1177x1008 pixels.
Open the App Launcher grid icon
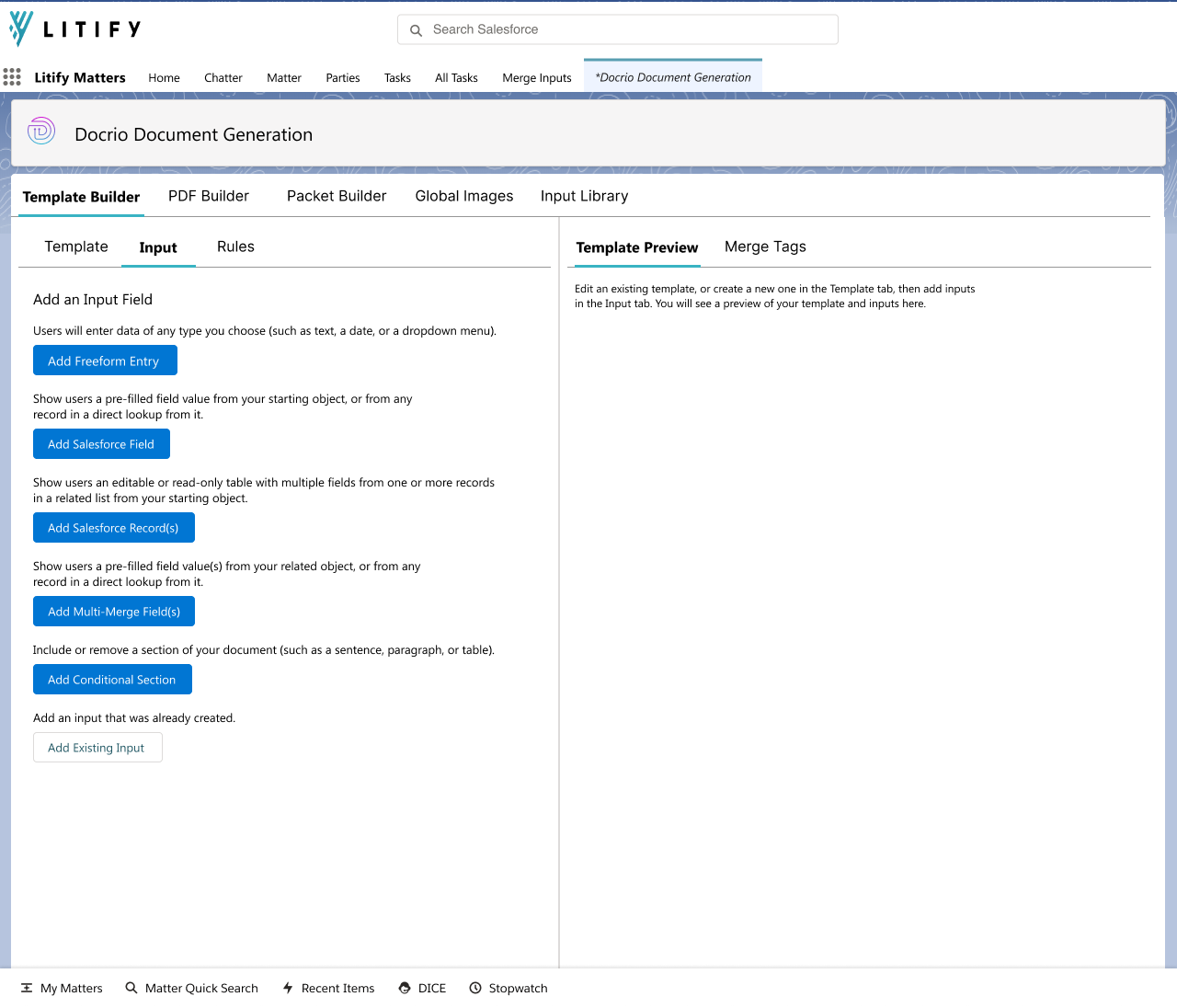pyautogui.click(x=12, y=77)
